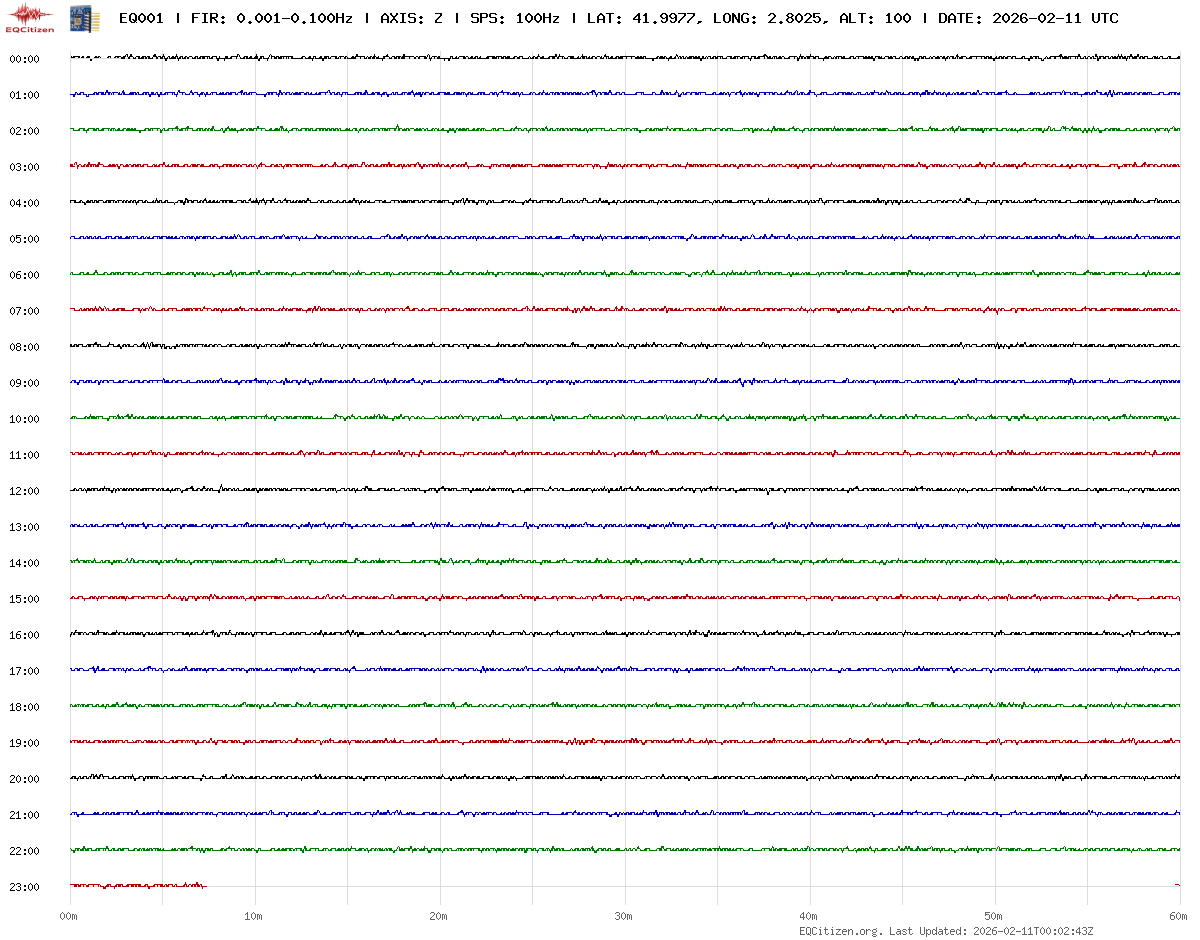Select the 06:00 hour row label
This screenshot has height=940, width=1200.
(24, 275)
